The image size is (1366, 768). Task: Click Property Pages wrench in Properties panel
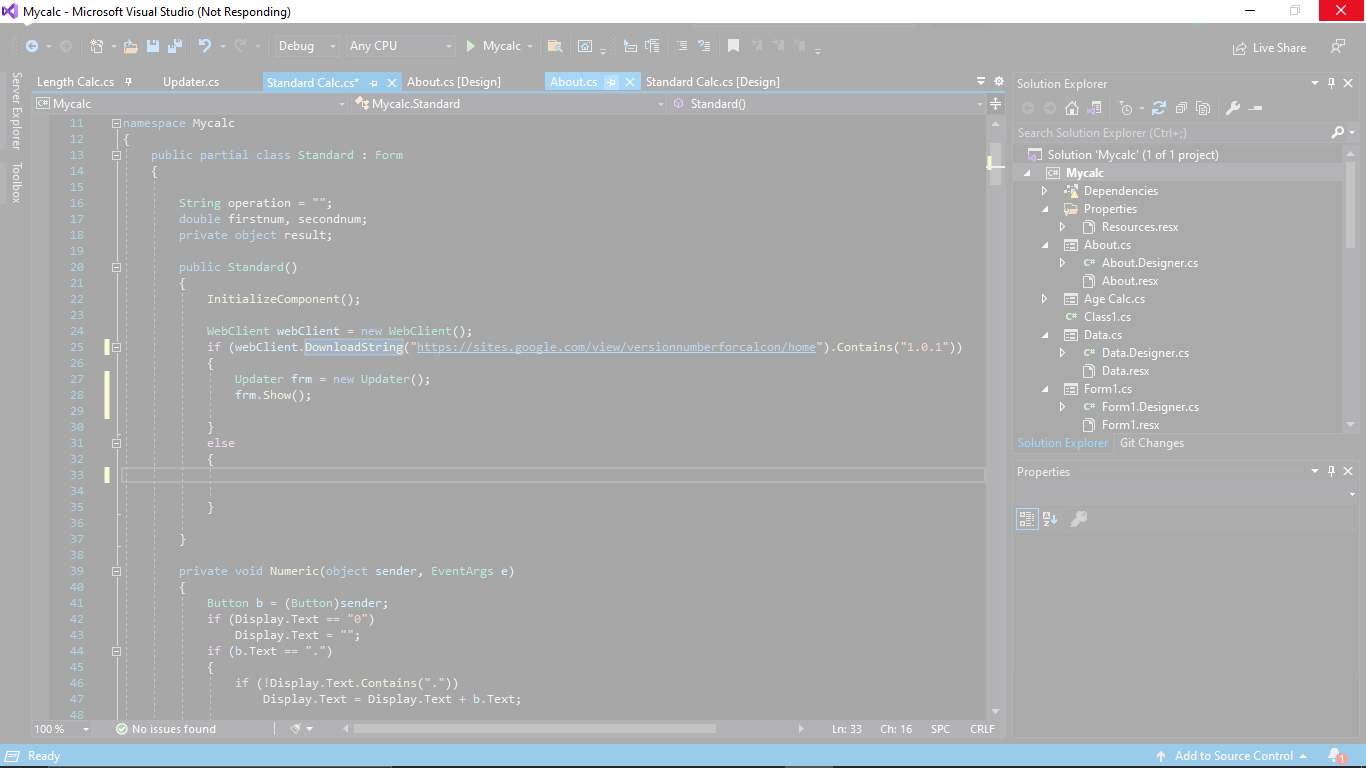(x=1079, y=518)
